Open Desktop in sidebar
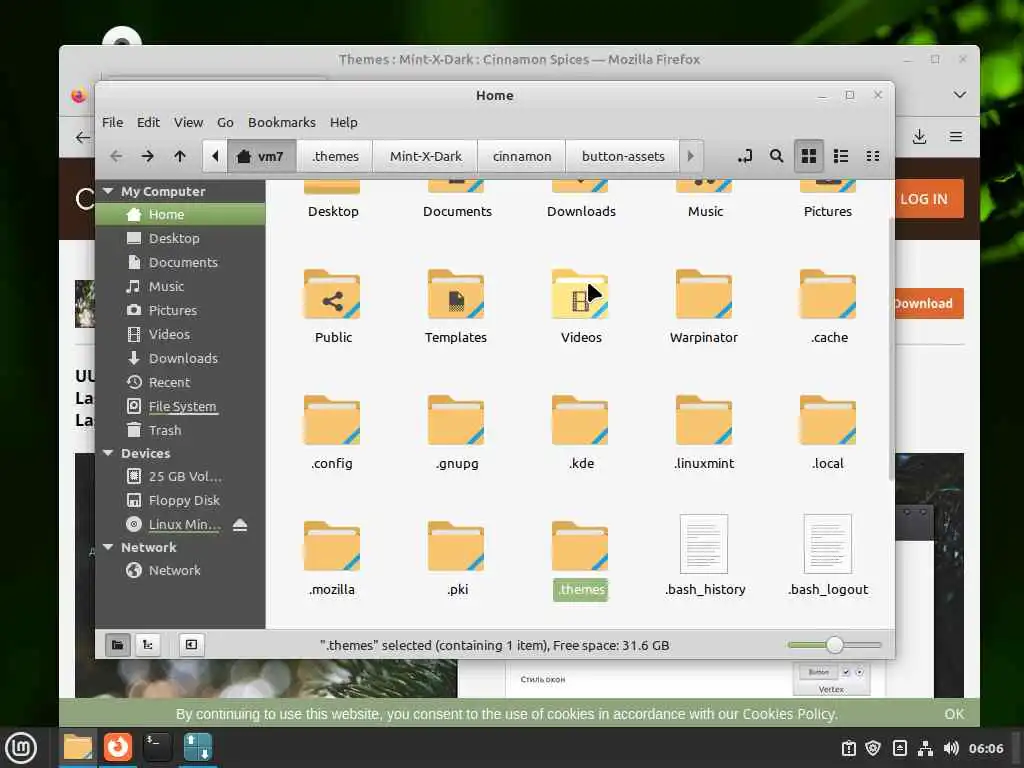This screenshot has width=1024, height=768. (x=180, y=238)
